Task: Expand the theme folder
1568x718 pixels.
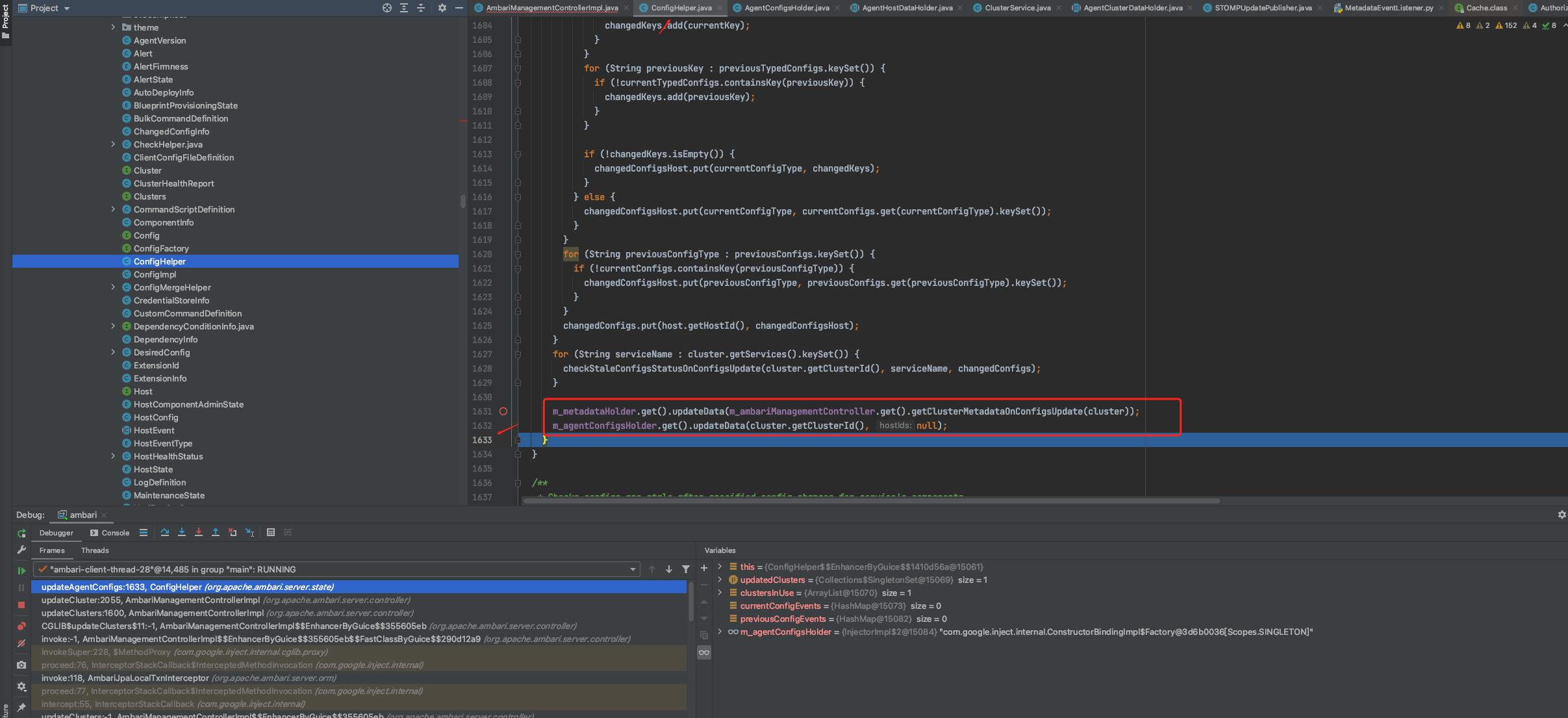Action: [113, 27]
